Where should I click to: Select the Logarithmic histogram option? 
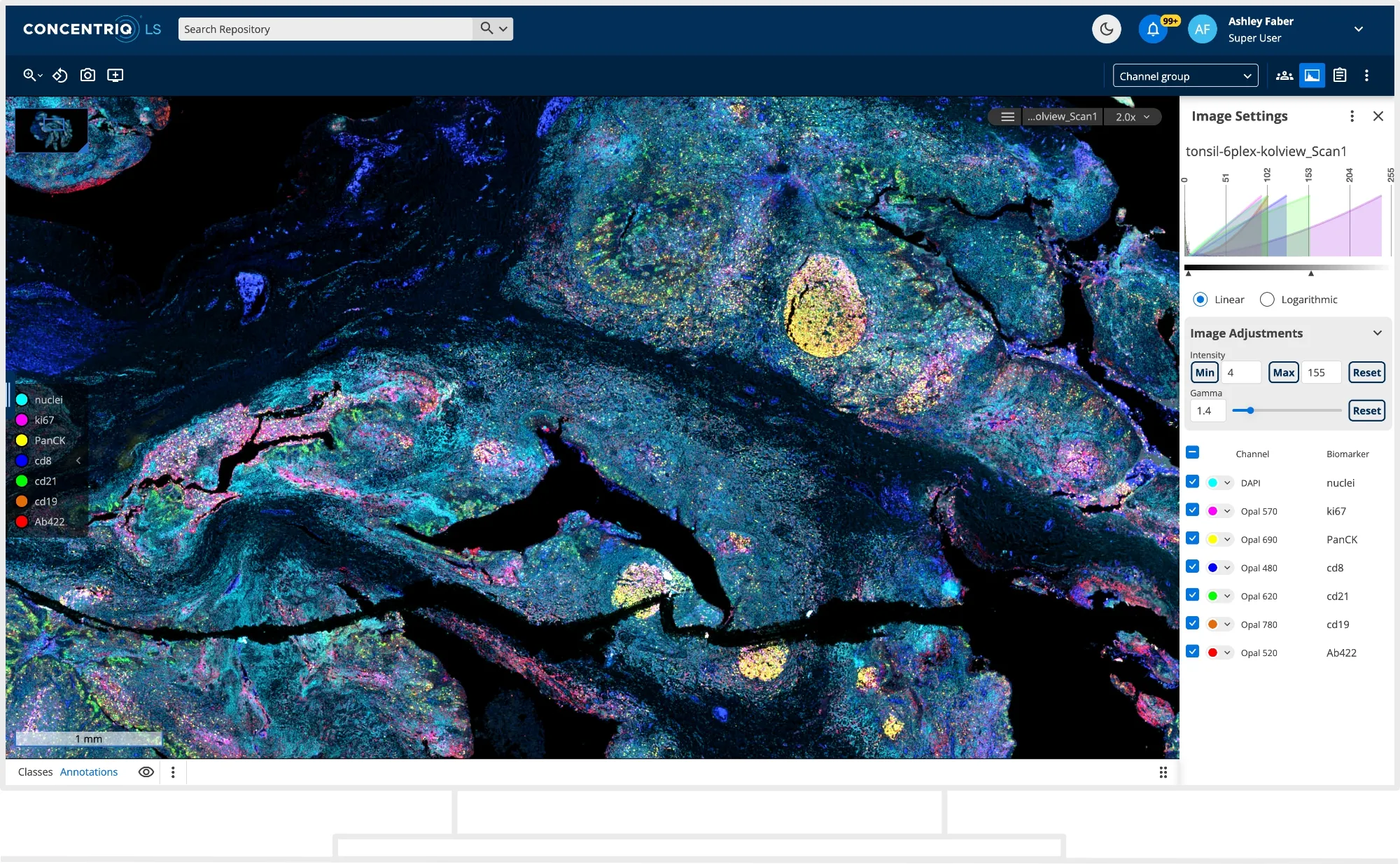[1267, 300]
